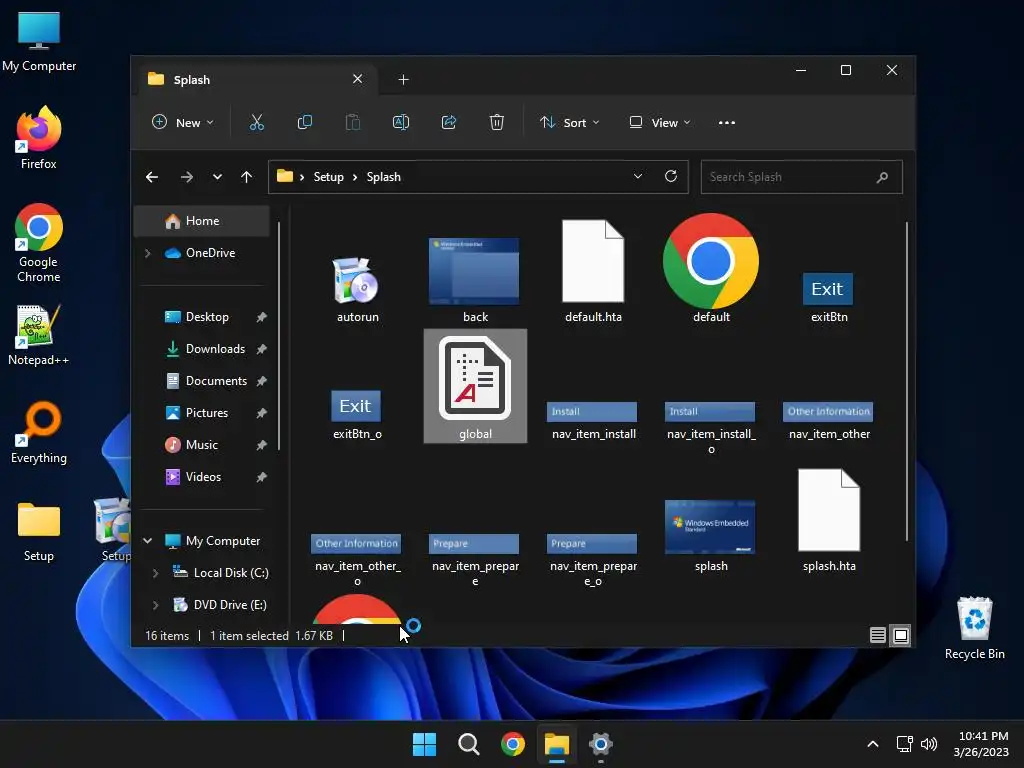Close the Splash tab
Image resolution: width=1024 pixels, height=768 pixels.
pos(357,79)
